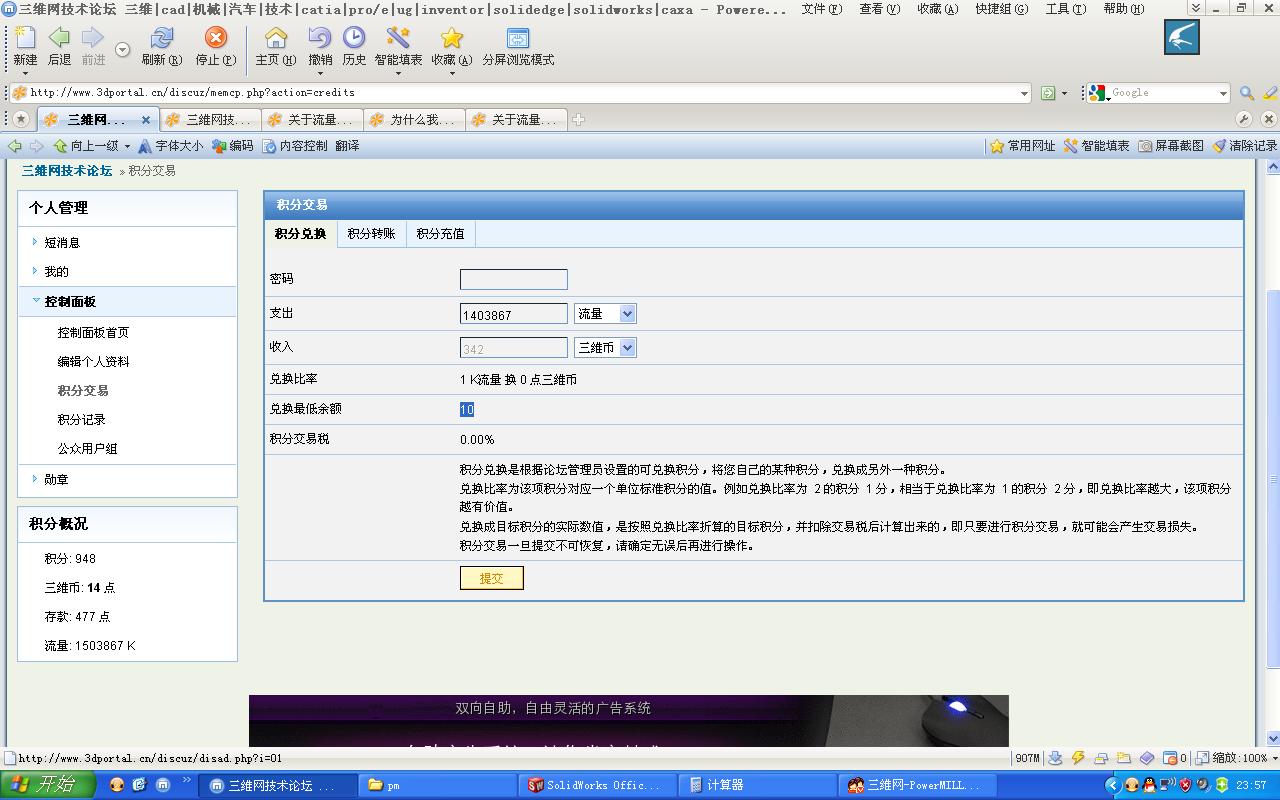Image resolution: width=1280 pixels, height=800 pixels.
Task: Switch to 为什么我 browser tab
Action: point(415,120)
